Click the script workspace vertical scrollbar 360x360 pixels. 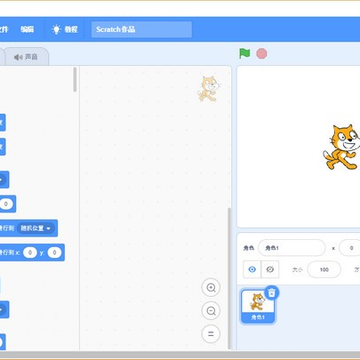(x=229, y=278)
